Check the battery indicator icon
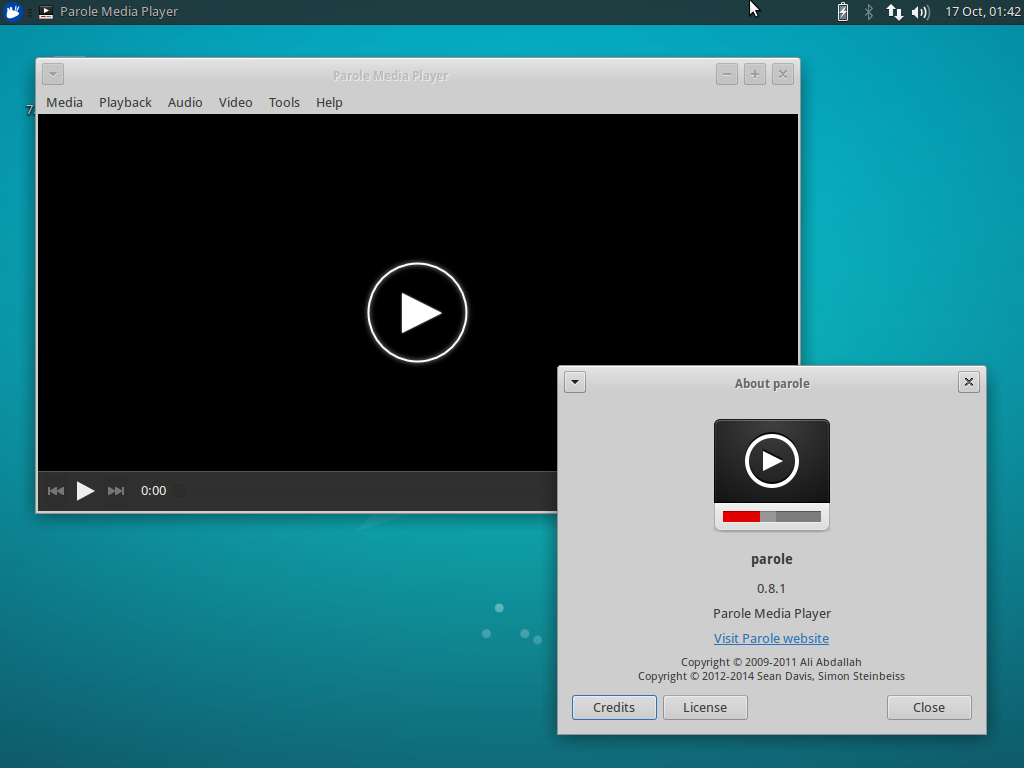 pos(842,12)
